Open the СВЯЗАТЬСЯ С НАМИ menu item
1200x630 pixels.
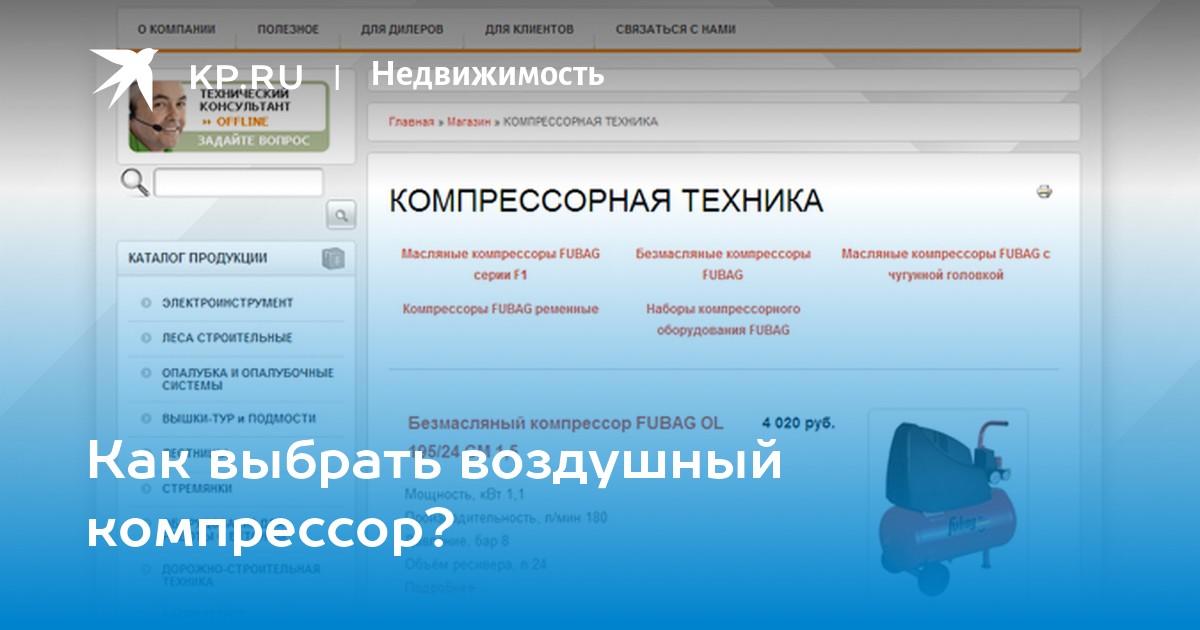[676, 30]
